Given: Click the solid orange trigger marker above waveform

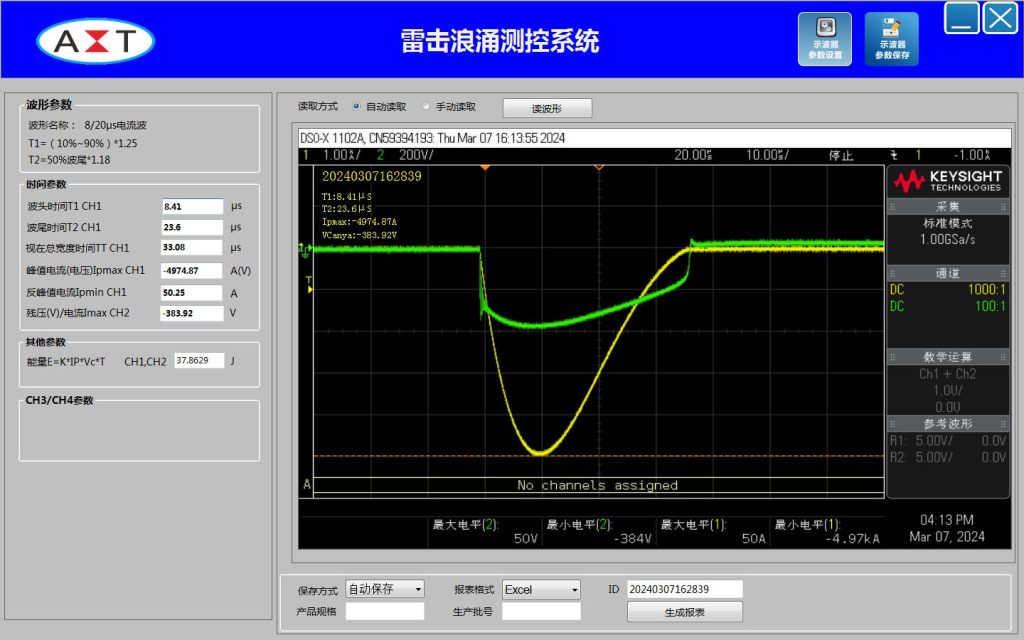Looking at the screenshot, I should (x=485, y=167).
